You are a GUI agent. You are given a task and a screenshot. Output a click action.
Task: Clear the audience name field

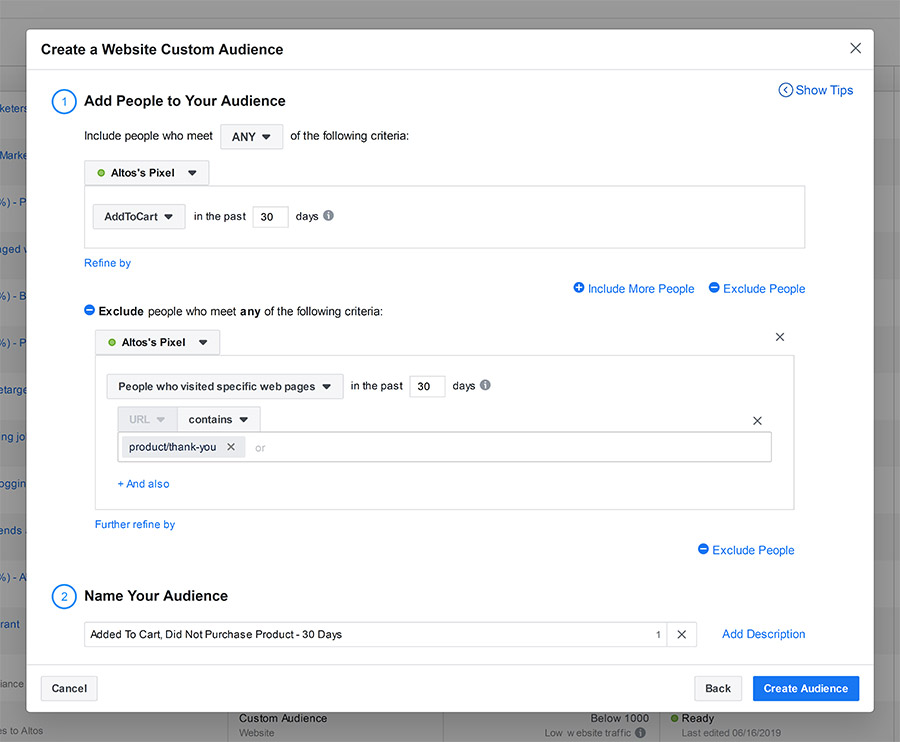[x=681, y=634]
